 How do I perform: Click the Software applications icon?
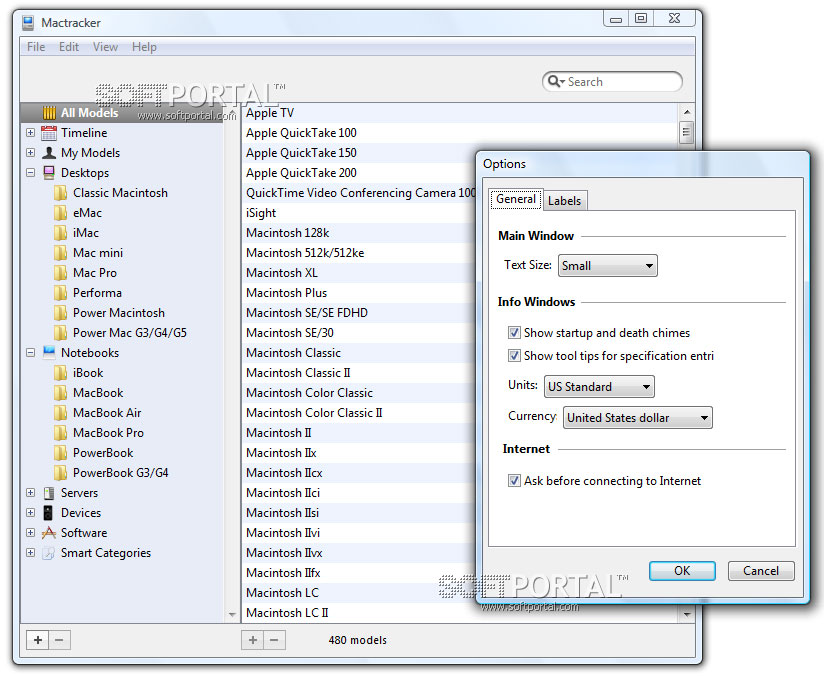[49, 532]
